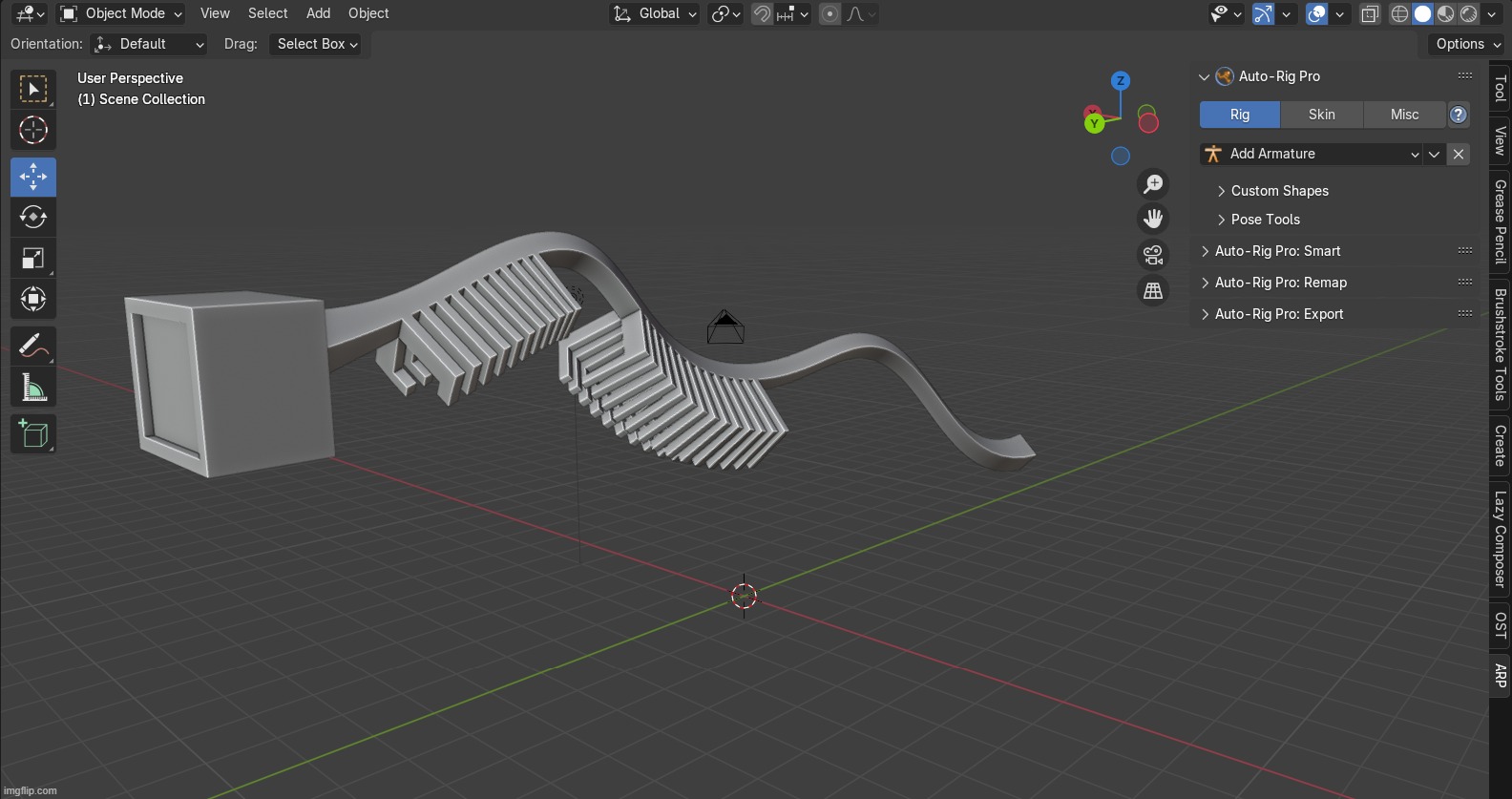Select the Rotate tool
The image size is (1512, 799).
33,218
